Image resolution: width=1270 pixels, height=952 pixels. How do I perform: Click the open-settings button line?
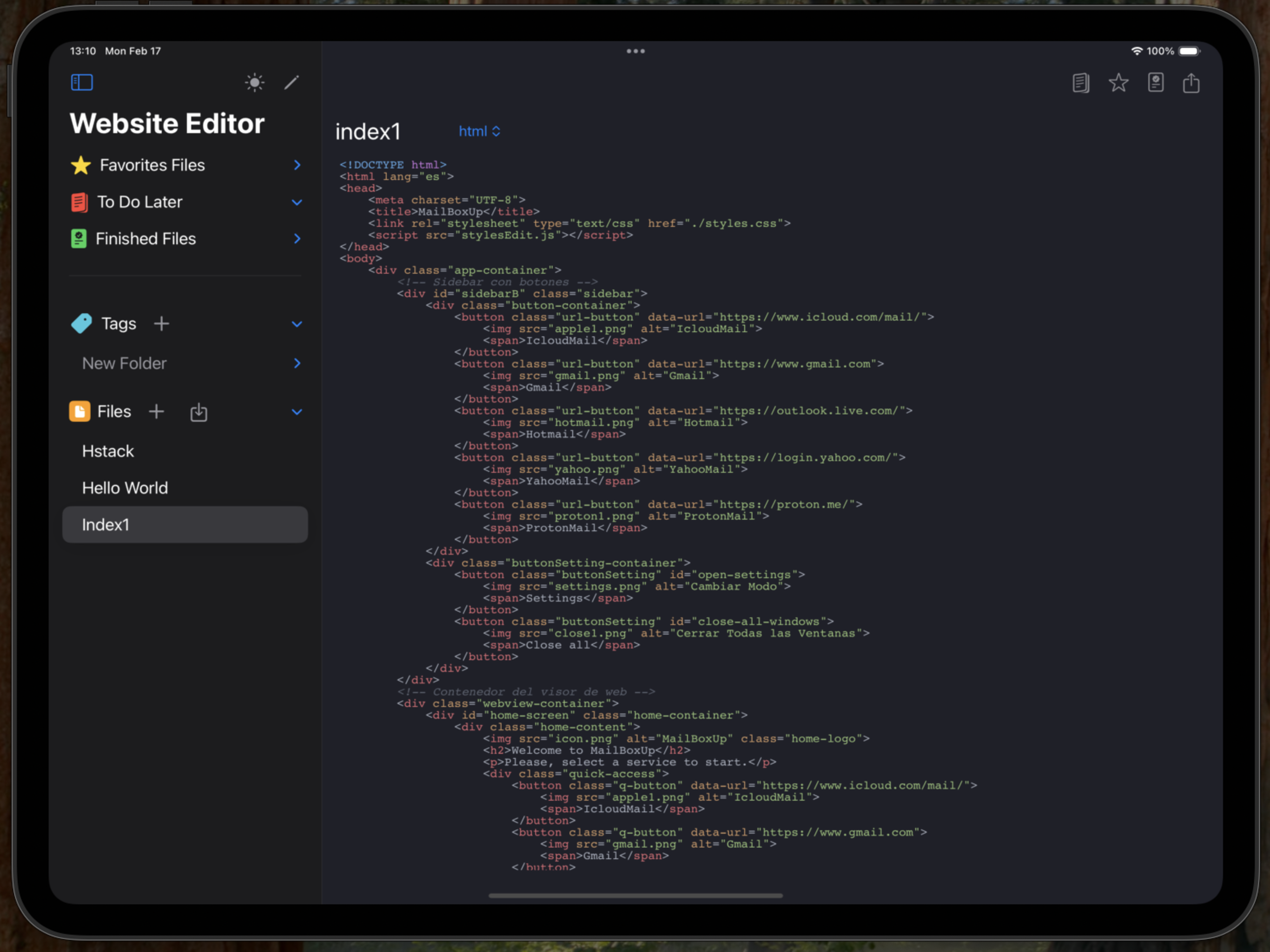pos(630,575)
